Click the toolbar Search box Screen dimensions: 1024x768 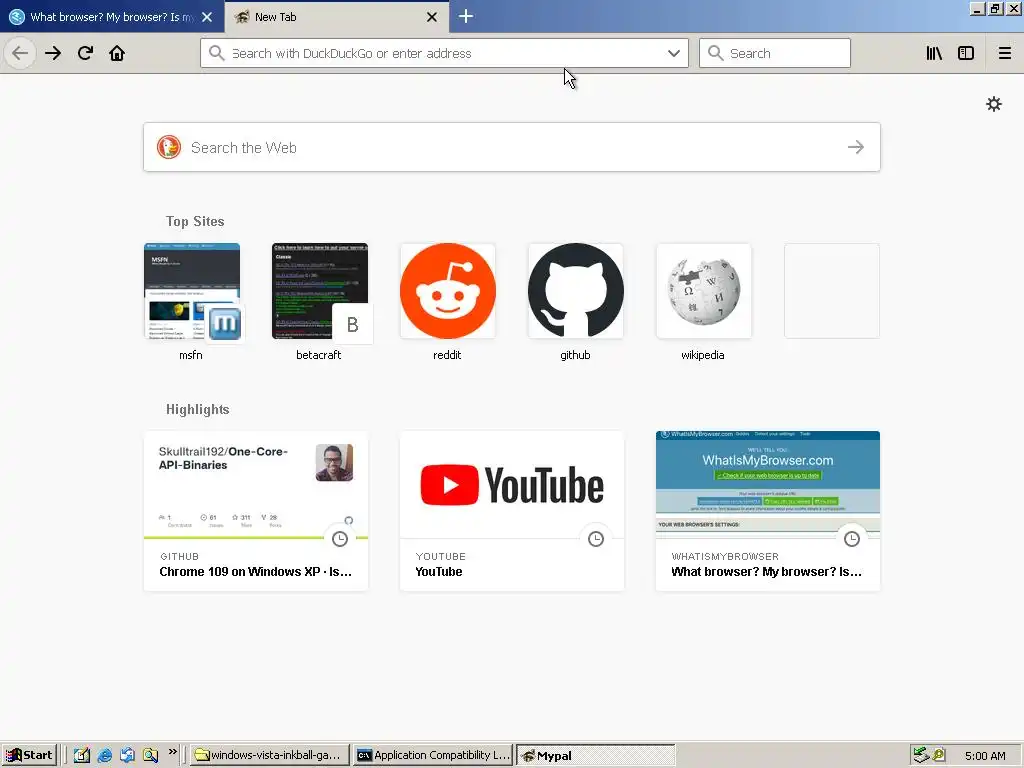(775, 53)
